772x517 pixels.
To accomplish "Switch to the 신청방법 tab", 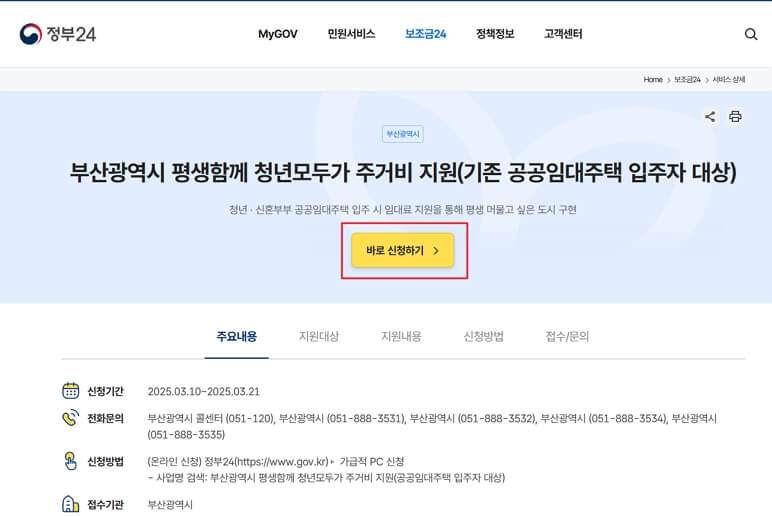I will (x=483, y=337).
